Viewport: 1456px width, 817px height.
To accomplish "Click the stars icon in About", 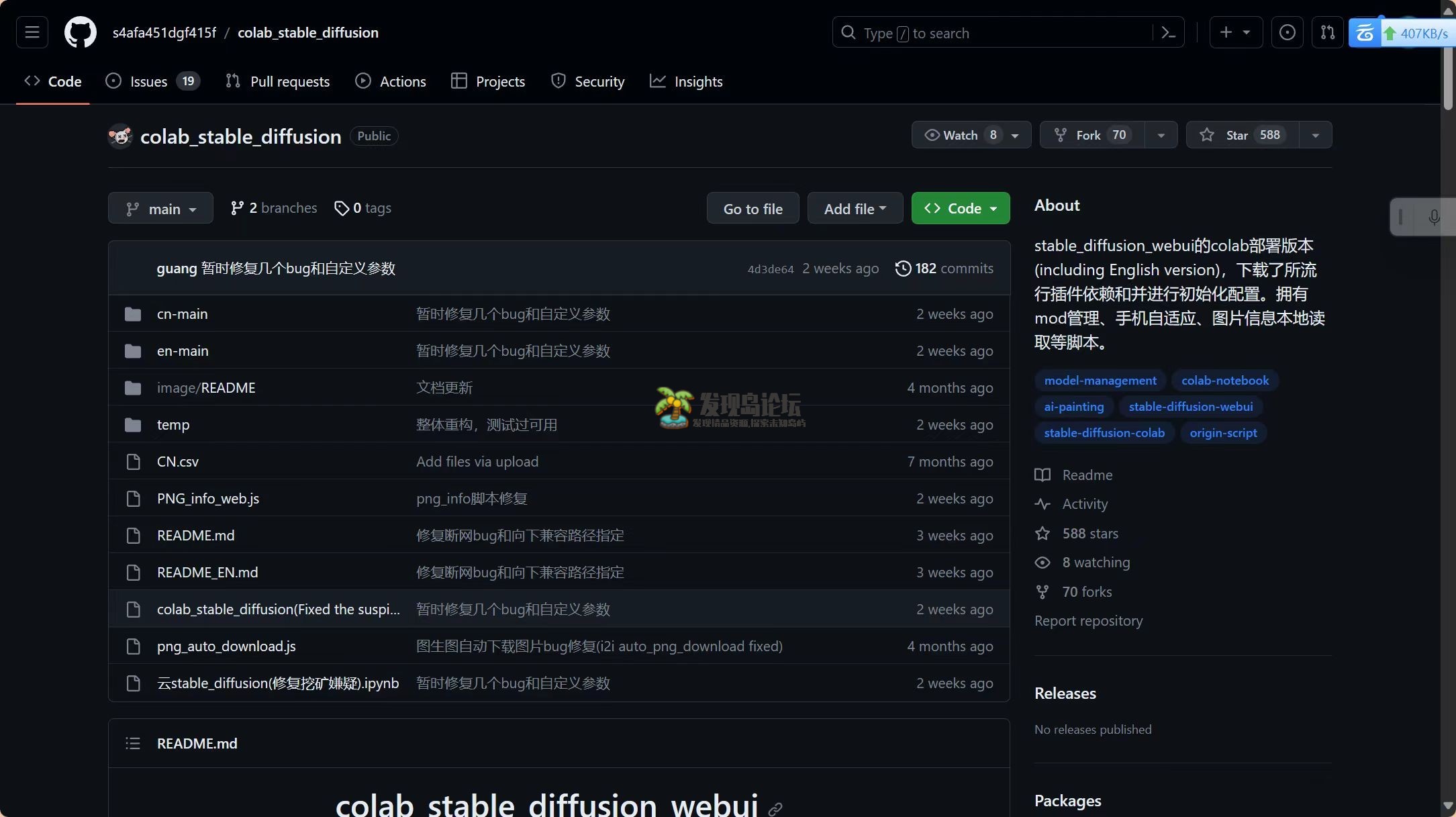I will click(x=1042, y=534).
